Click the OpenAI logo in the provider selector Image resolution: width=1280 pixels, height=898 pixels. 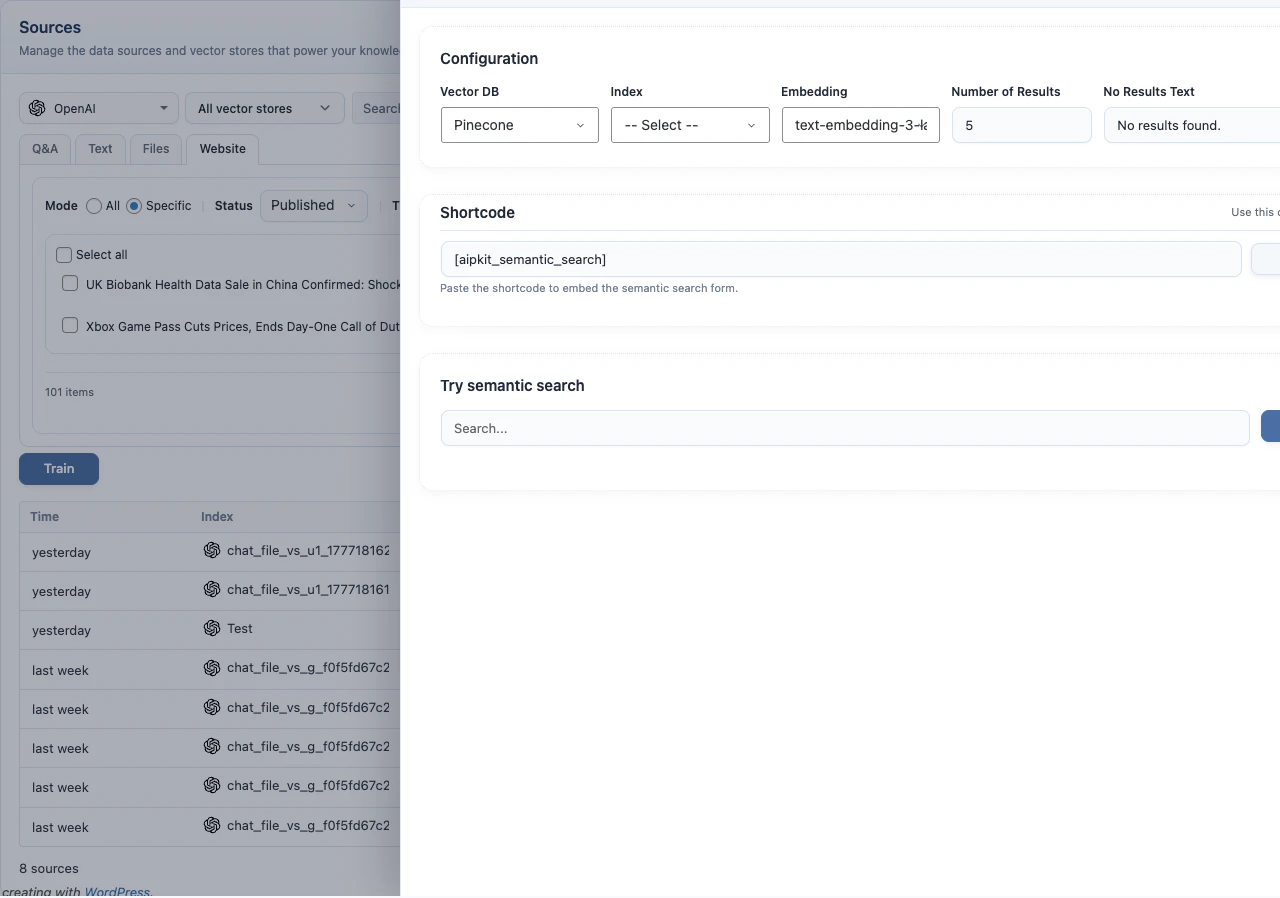click(37, 108)
